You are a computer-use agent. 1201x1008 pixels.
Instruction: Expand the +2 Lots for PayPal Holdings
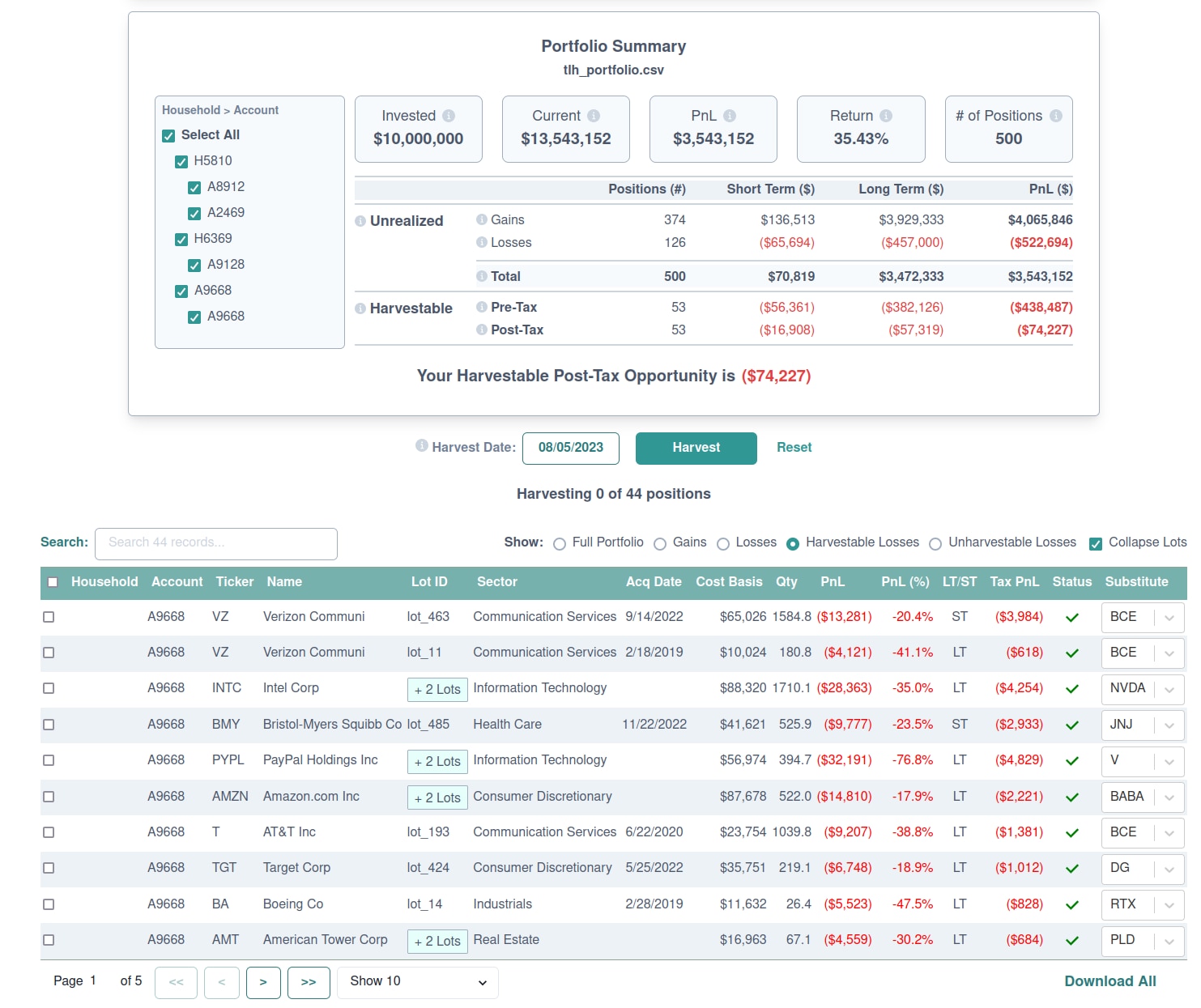pos(437,761)
